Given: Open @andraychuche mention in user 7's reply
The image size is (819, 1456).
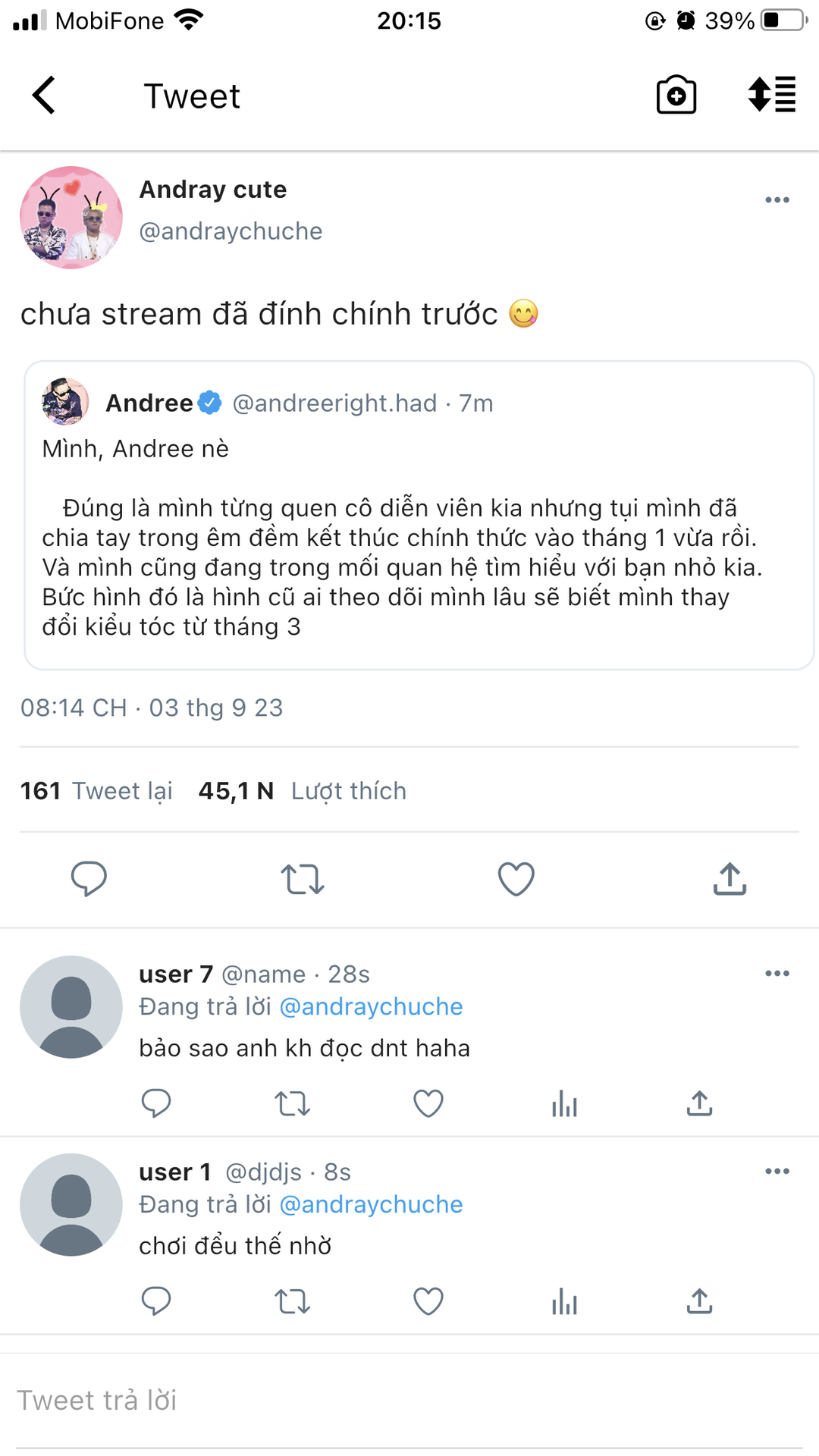Looking at the screenshot, I should (371, 1006).
